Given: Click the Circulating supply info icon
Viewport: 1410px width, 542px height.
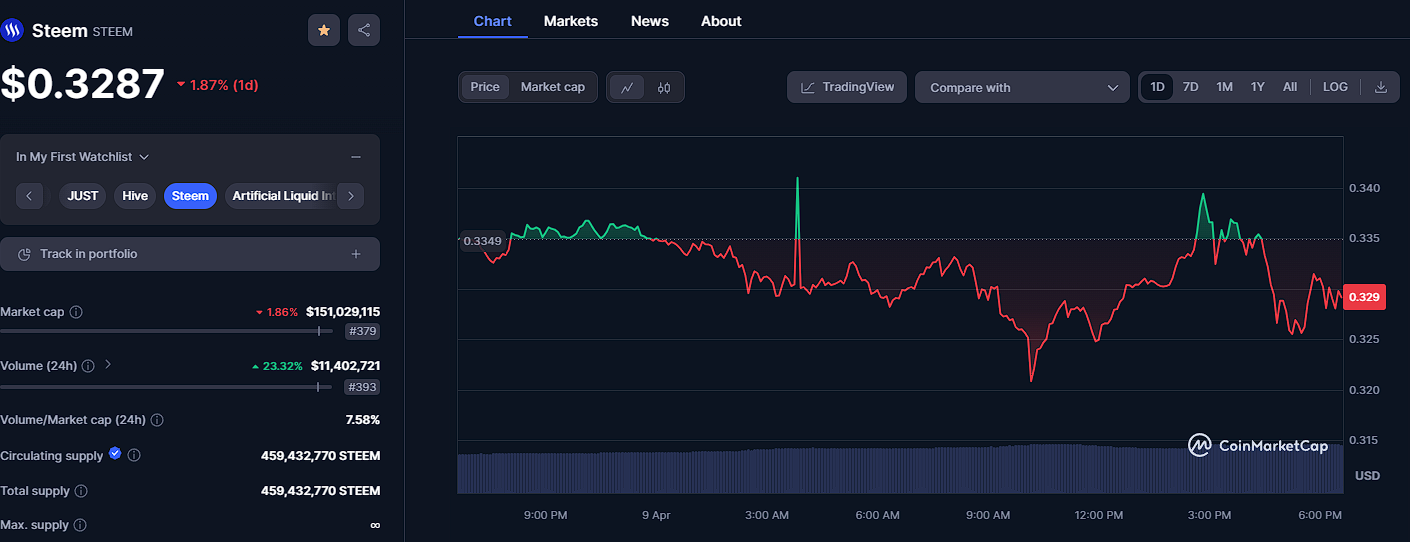Looking at the screenshot, I should pos(134,455).
